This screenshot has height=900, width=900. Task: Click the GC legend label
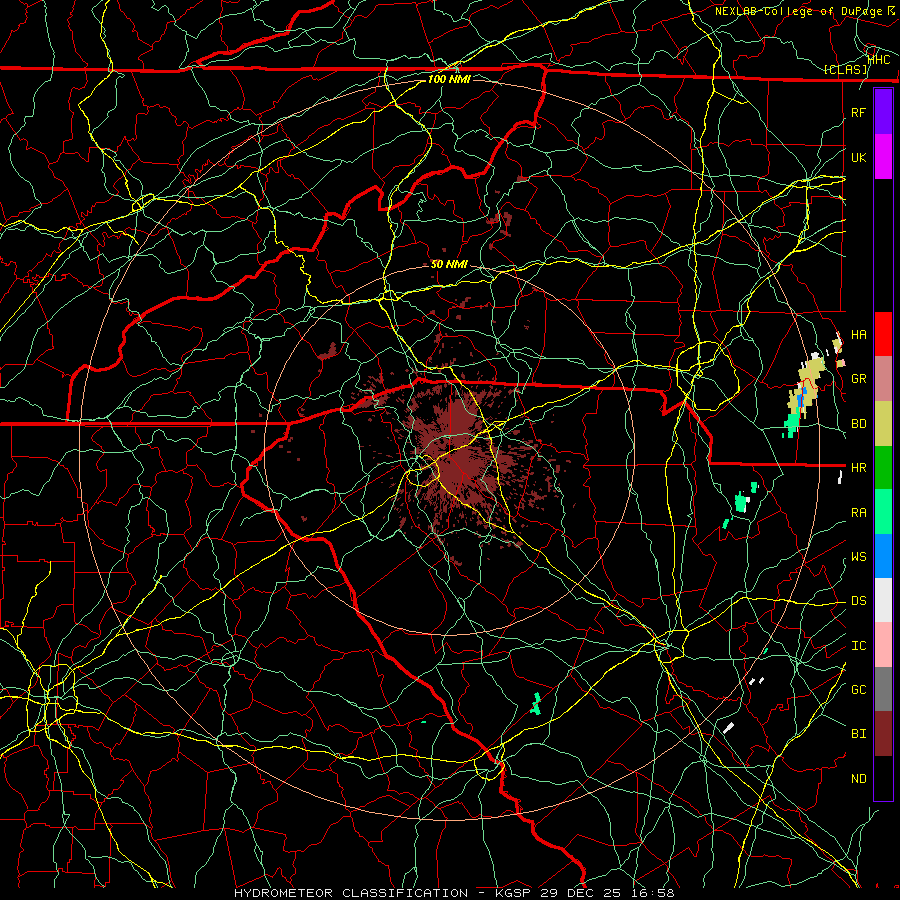pyautogui.click(x=858, y=690)
